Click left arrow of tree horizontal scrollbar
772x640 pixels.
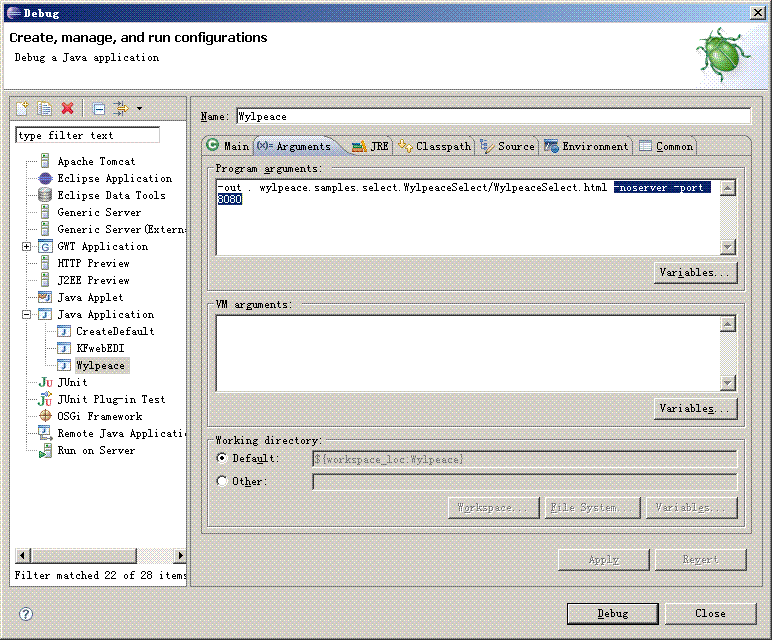[23, 555]
